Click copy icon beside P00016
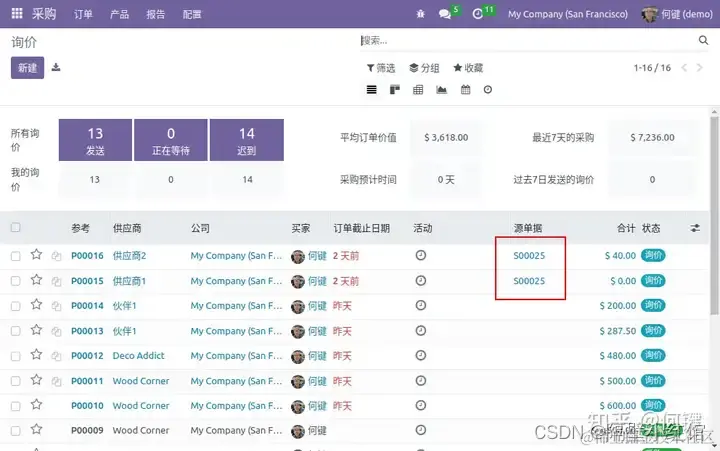 click(56, 256)
